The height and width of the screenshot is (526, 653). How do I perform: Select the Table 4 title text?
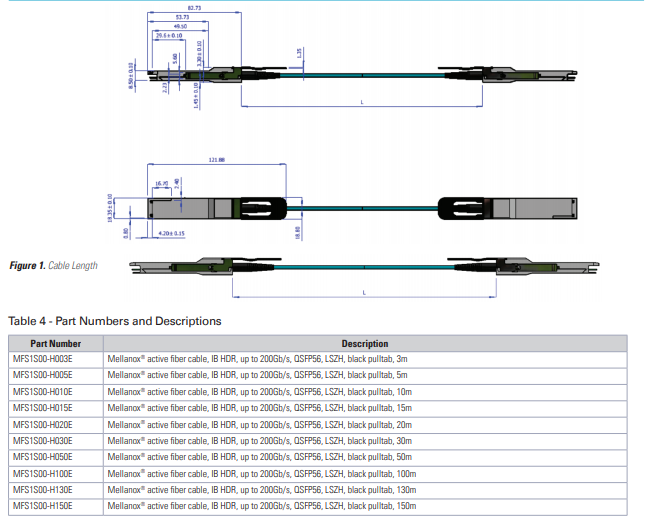tap(114, 321)
